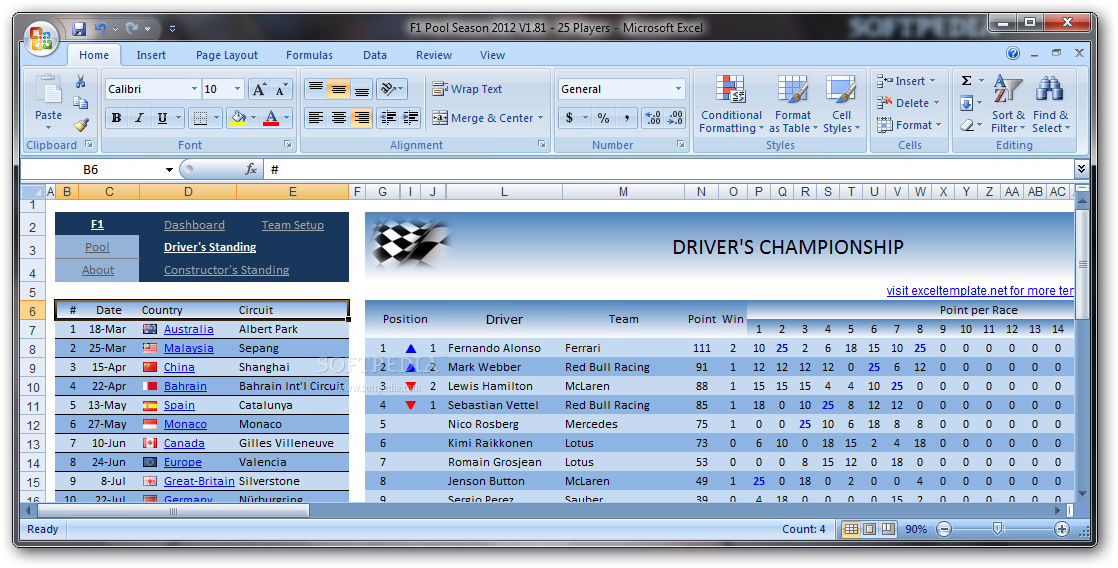The image size is (1118, 568).
Task: Open the Review ribbon tab
Action: pos(434,55)
